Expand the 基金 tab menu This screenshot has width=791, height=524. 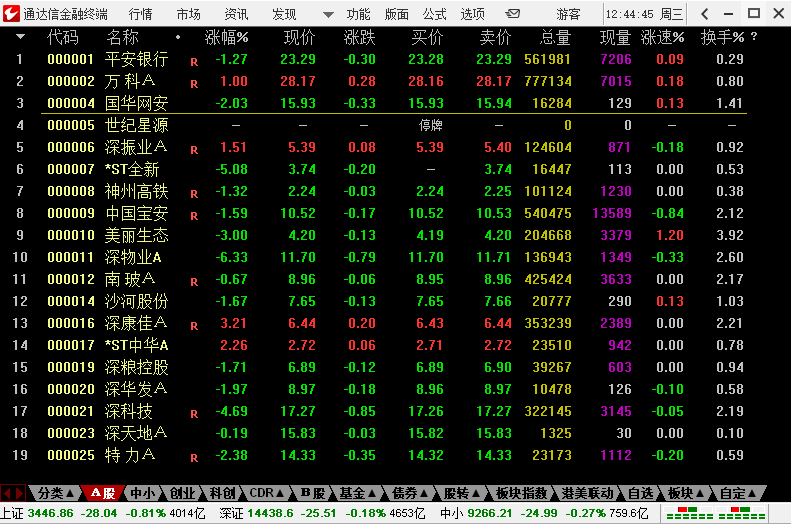tap(358, 493)
